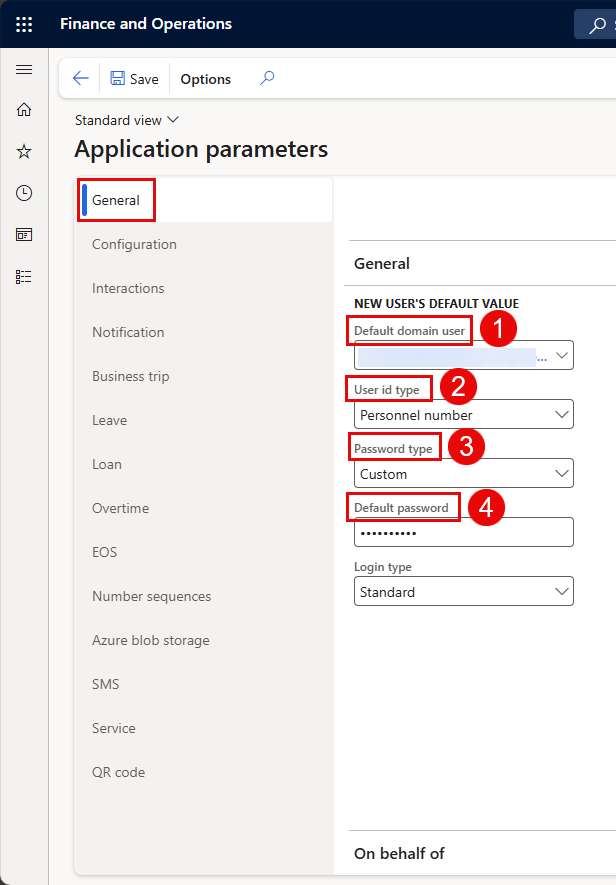Open the Default domain user dropdown

tap(562, 355)
